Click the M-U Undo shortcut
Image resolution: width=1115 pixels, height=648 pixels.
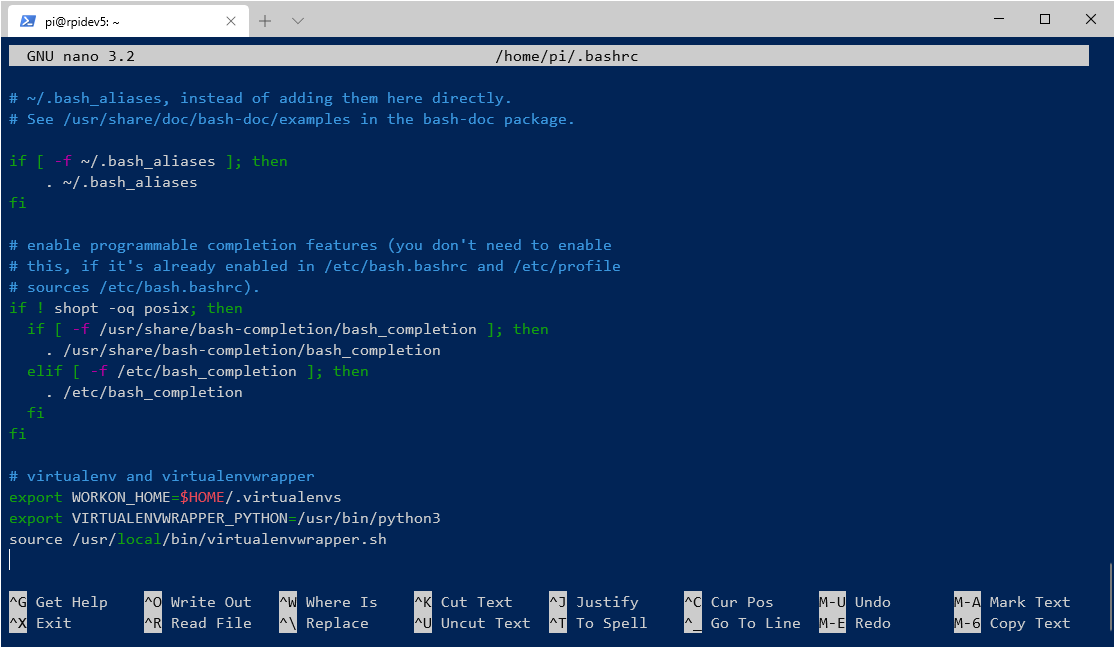point(855,602)
